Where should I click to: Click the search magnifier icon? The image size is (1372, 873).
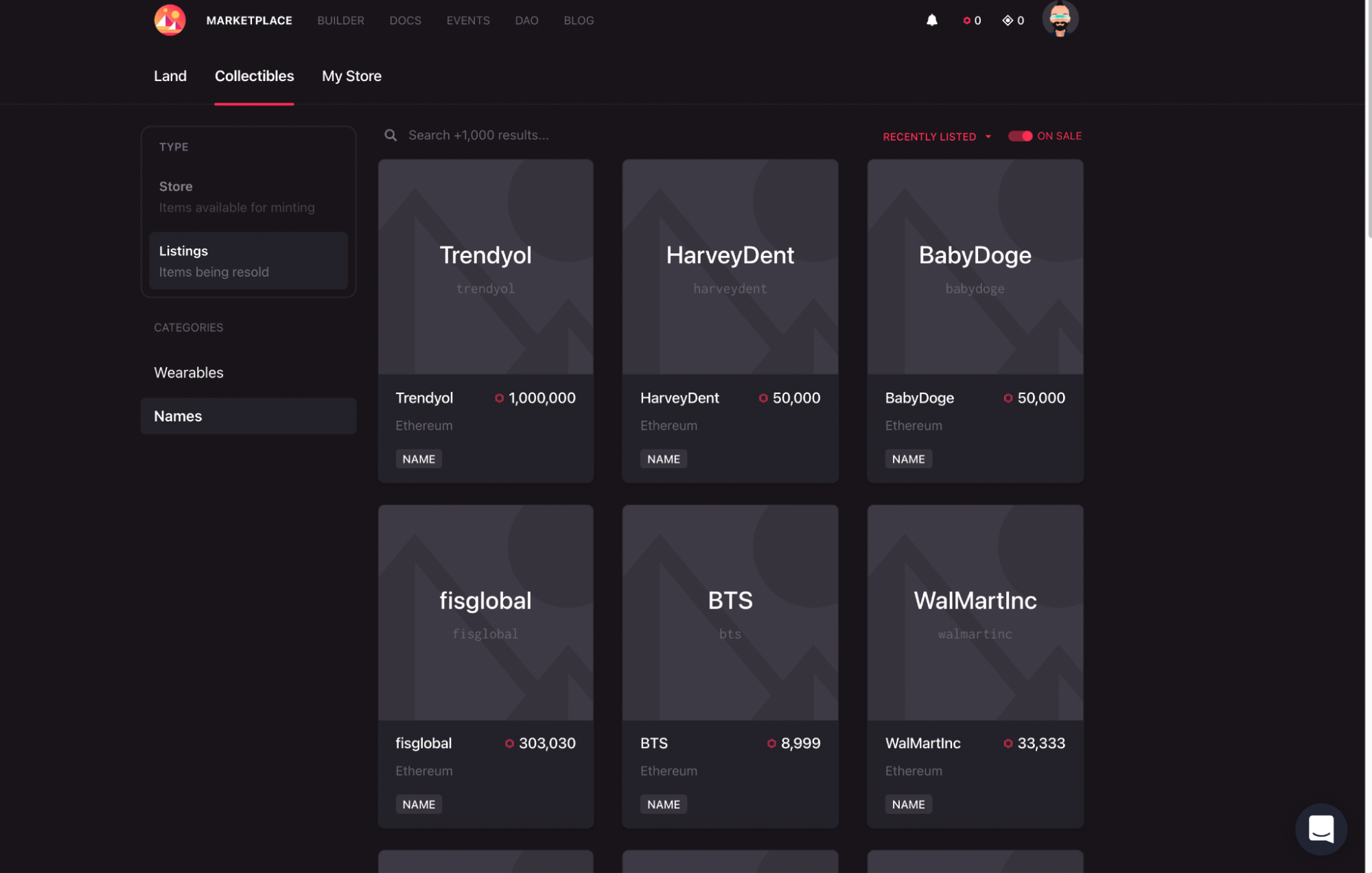point(391,135)
